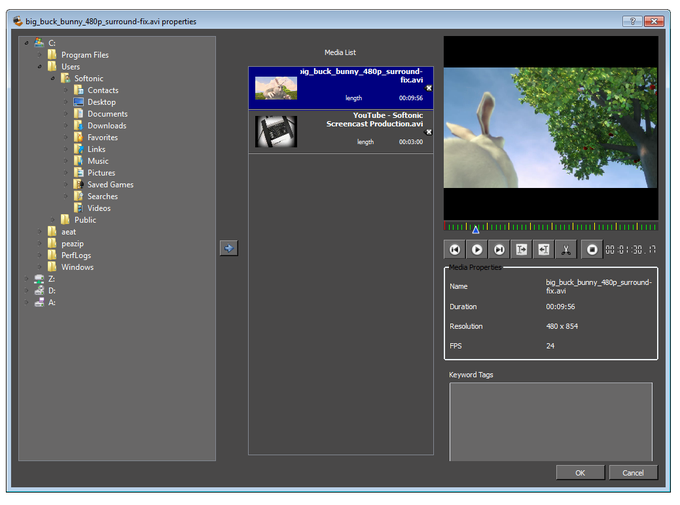
Task: Expand the Program Files folder arrow
Action: pyautogui.click(x=39, y=55)
